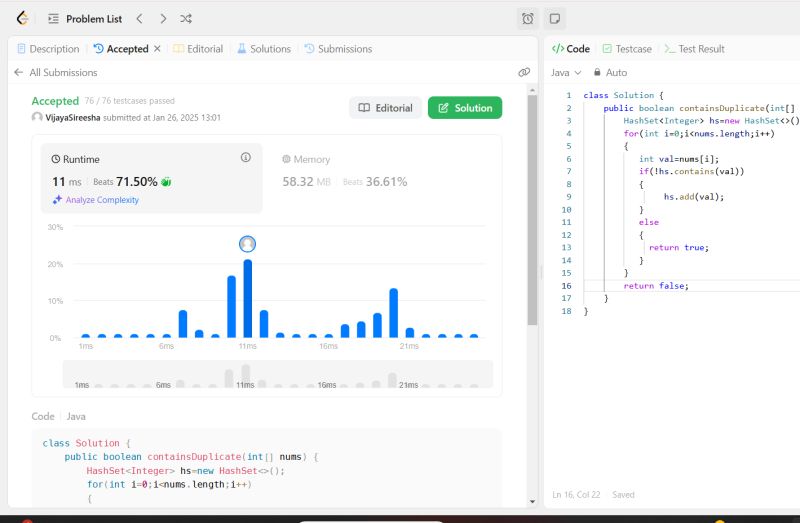Click the green Solution button
This screenshot has height=523, width=800.
[x=465, y=108]
